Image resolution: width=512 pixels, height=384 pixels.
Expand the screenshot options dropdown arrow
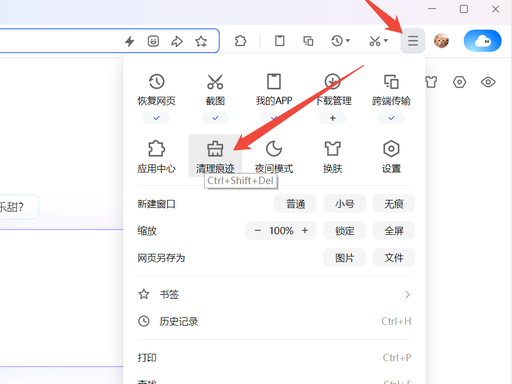click(386, 41)
